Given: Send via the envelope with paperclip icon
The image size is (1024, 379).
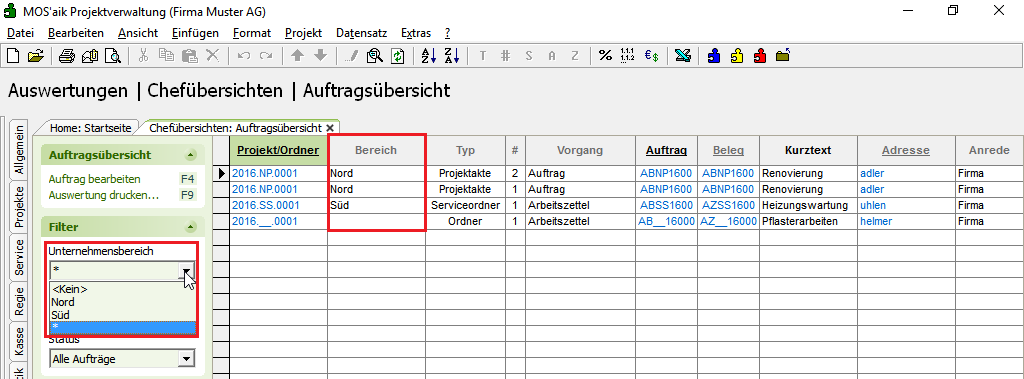Looking at the screenshot, I should click(x=89, y=56).
